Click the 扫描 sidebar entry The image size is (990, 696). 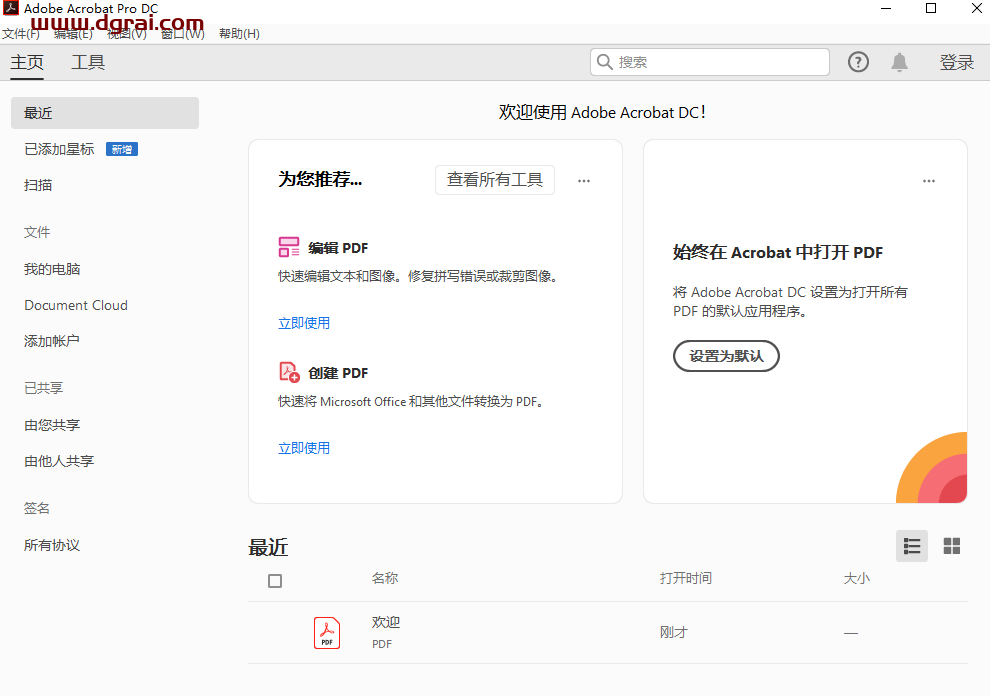point(37,185)
